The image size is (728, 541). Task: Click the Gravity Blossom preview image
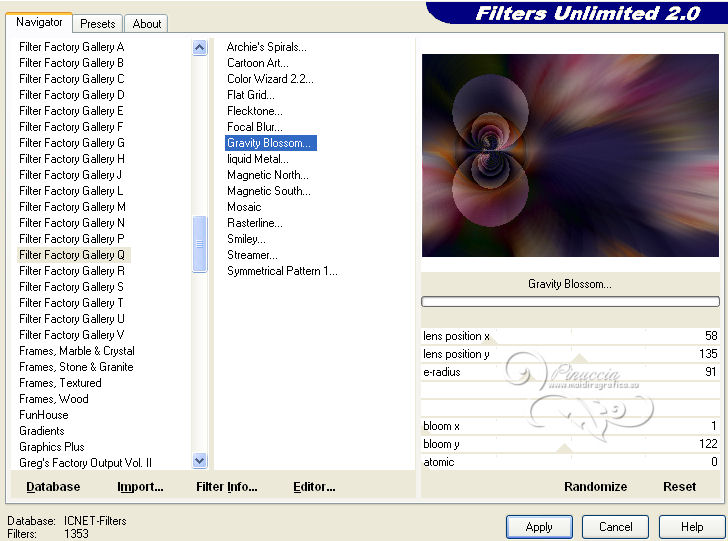coord(570,156)
